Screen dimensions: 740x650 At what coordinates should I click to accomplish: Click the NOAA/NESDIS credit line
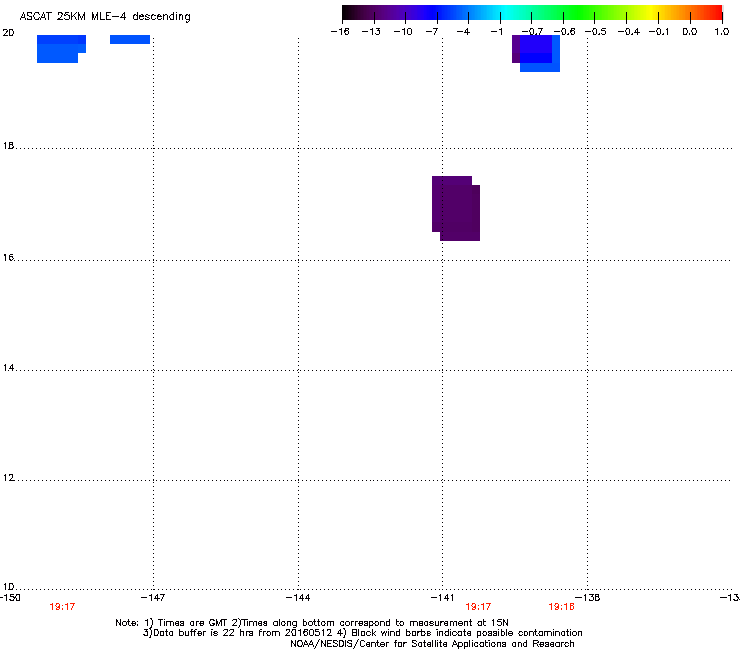coord(432,644)
